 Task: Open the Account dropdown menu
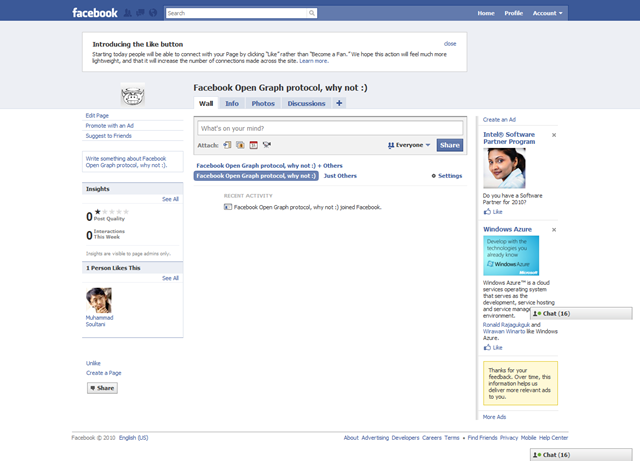click(547, 13)
